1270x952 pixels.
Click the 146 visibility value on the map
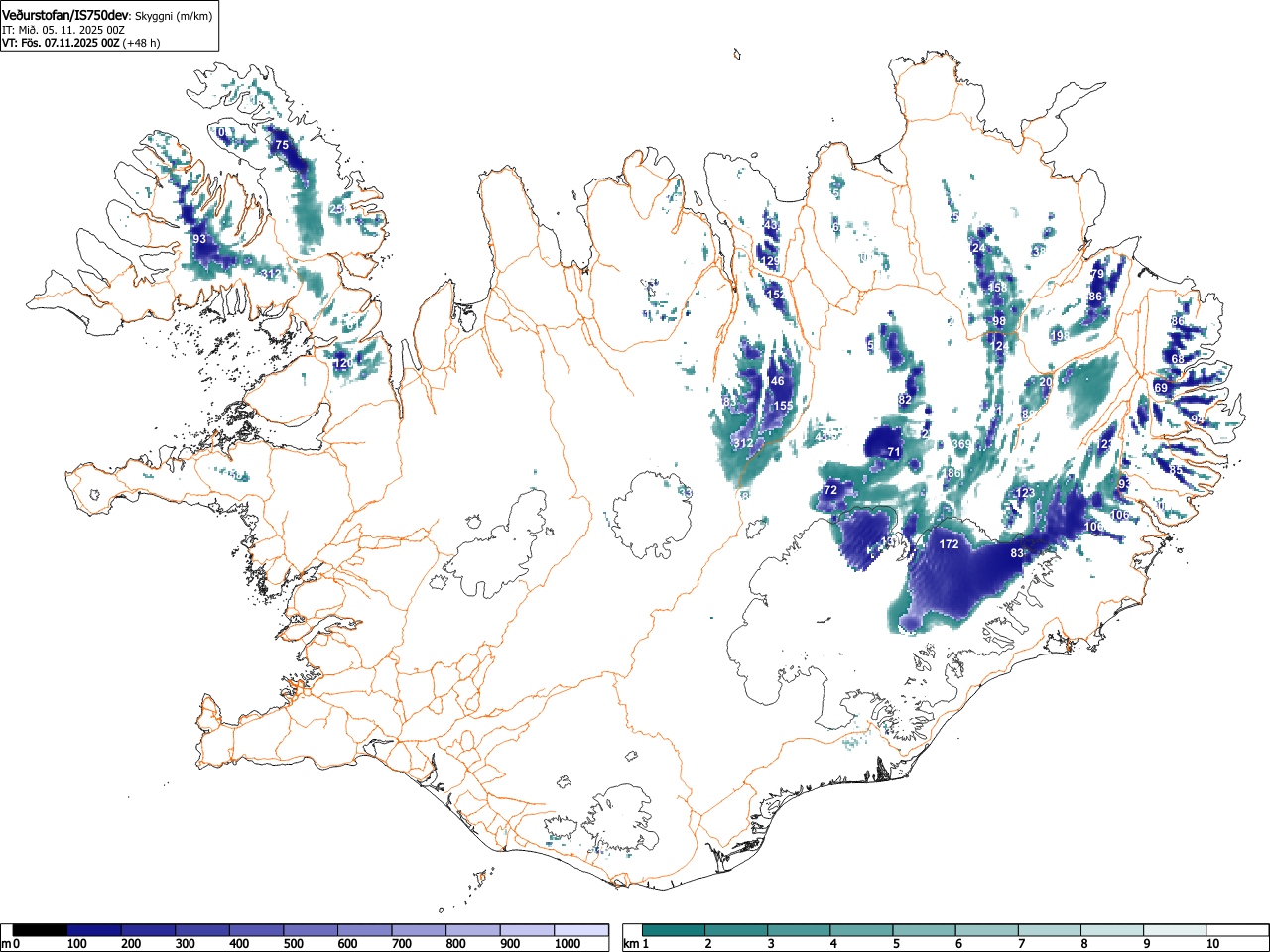pos(775,381)
